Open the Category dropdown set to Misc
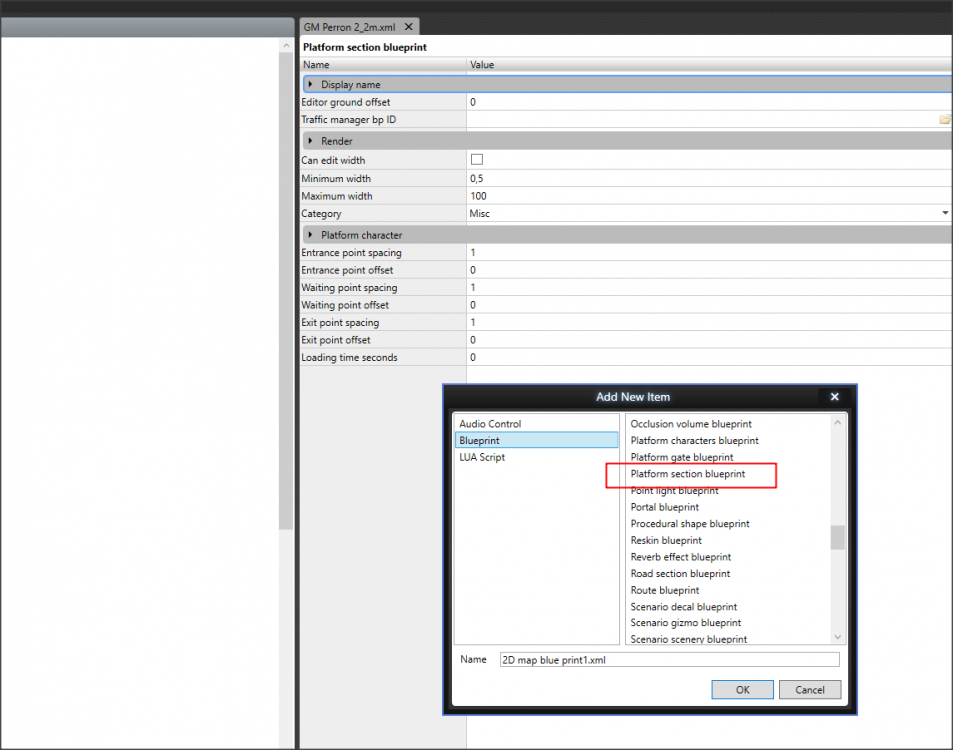The image size is (953, 750). click(x=944, y=214)
